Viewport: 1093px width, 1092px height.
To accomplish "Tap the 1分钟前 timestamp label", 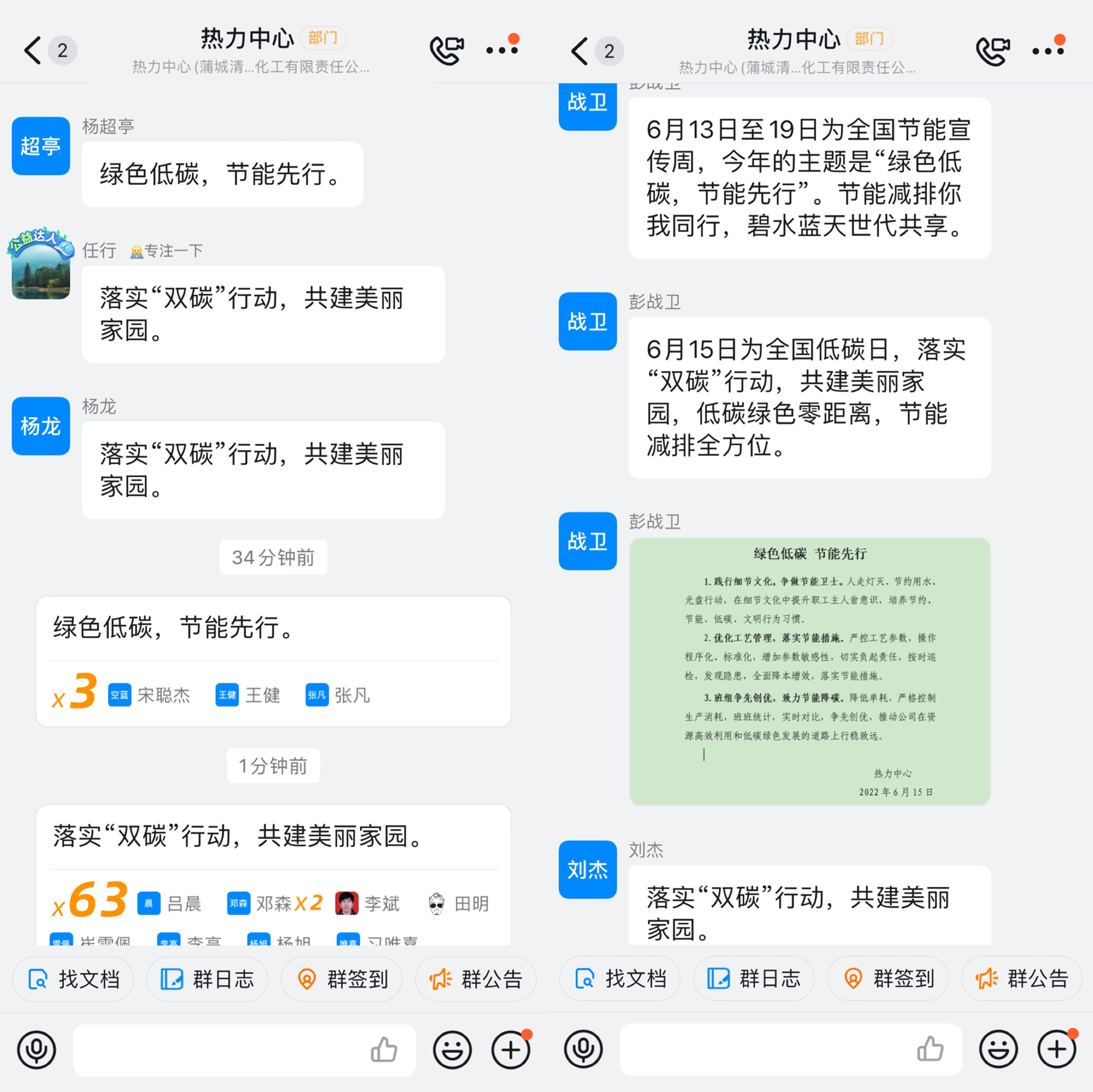I will click(x=273, y=765).
